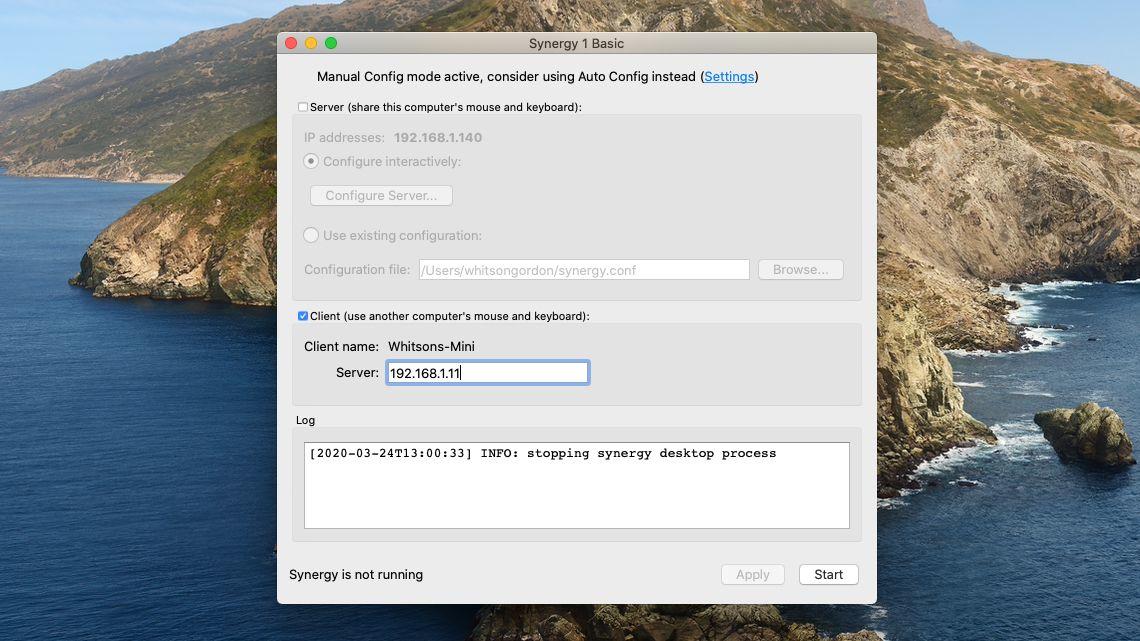The width and height of the screenshot is (1140, 641).
Task: Click the Configure Server button
Action: [381, 195]
